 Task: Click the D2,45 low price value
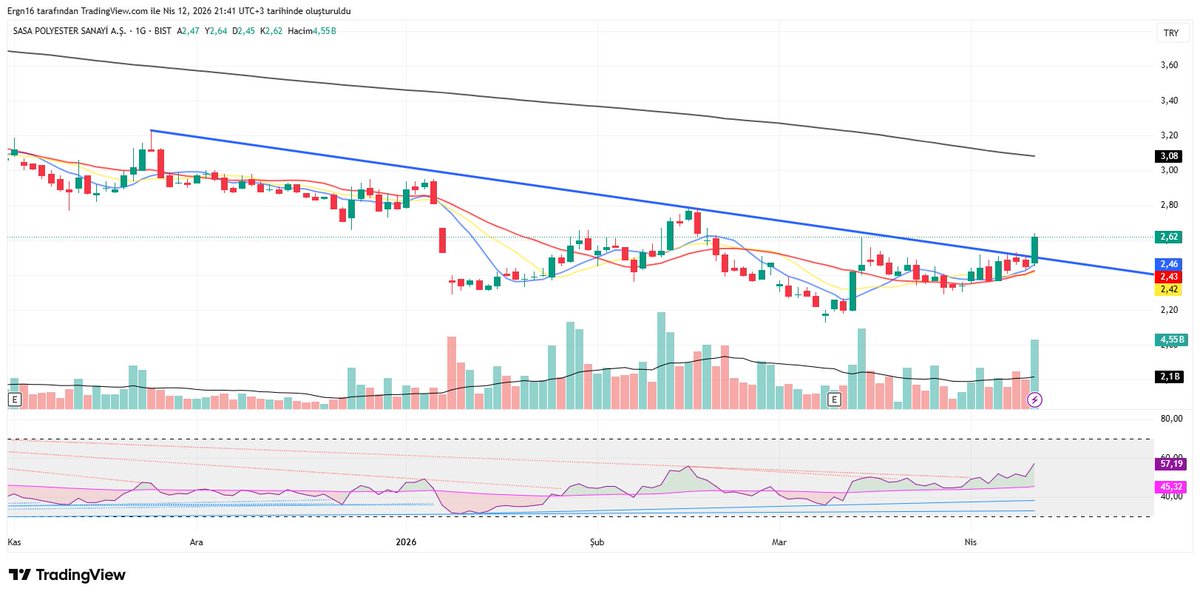point(245,32)
